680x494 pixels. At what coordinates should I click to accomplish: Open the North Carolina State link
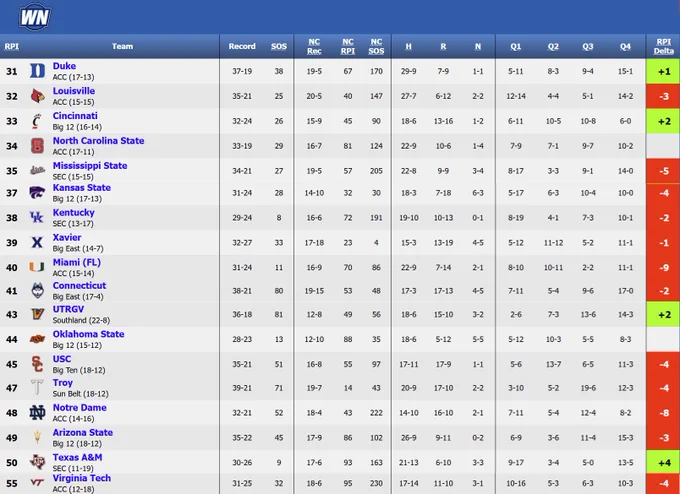click(98, 141)
